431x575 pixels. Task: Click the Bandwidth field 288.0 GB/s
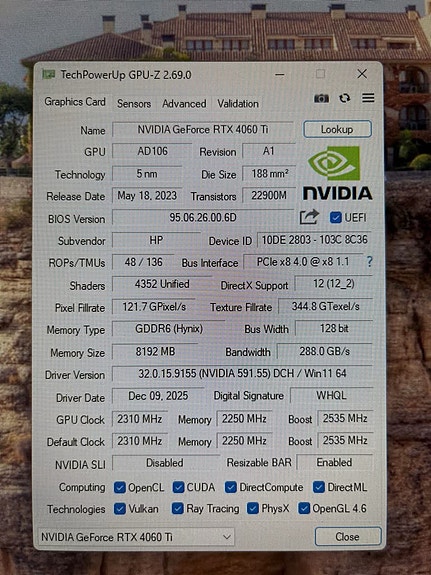325,351
